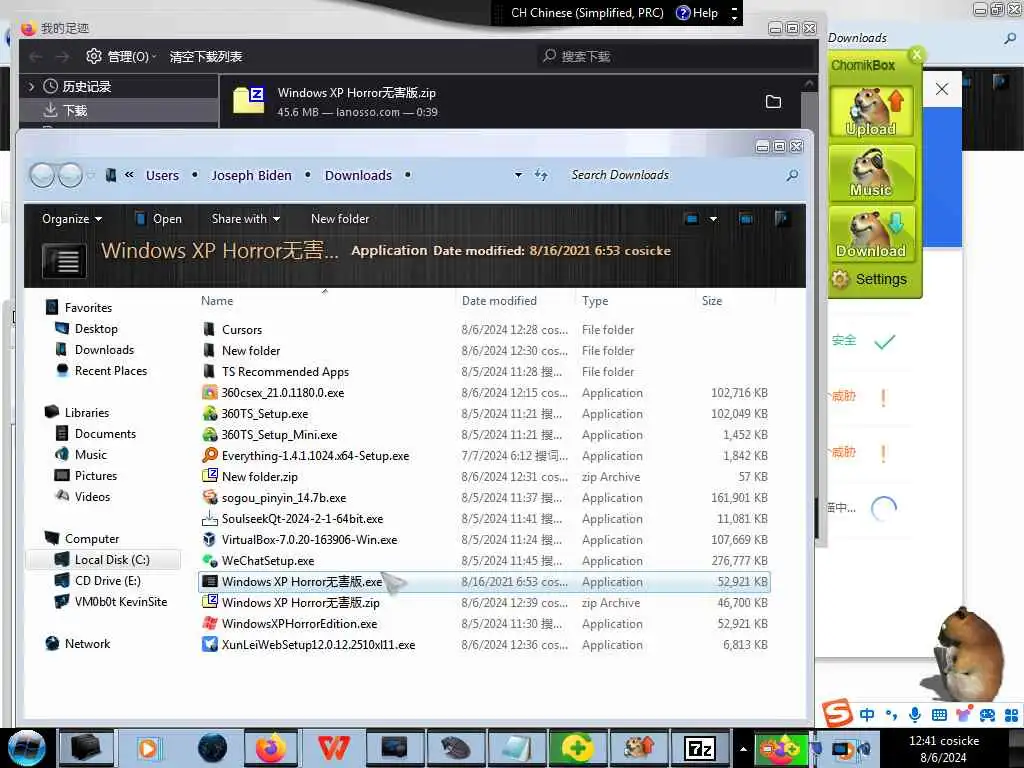
Task: Open the Organize menu
Action: [72, 219]
